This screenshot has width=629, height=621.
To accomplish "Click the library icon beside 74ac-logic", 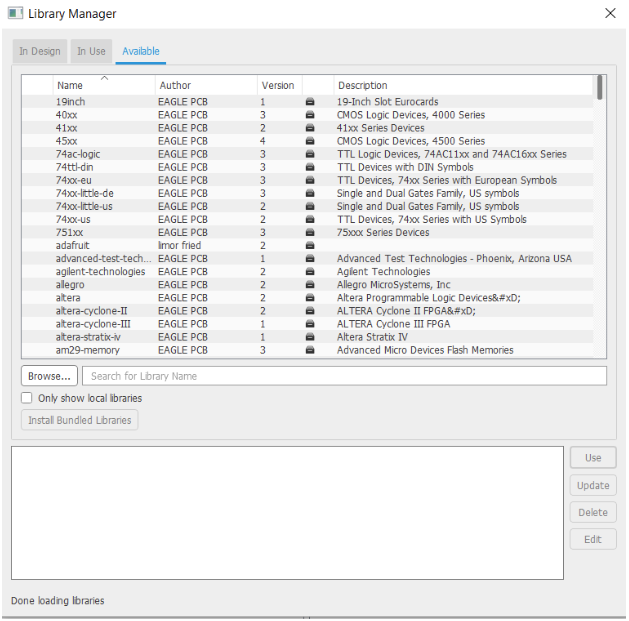I will tap(310, 155).
